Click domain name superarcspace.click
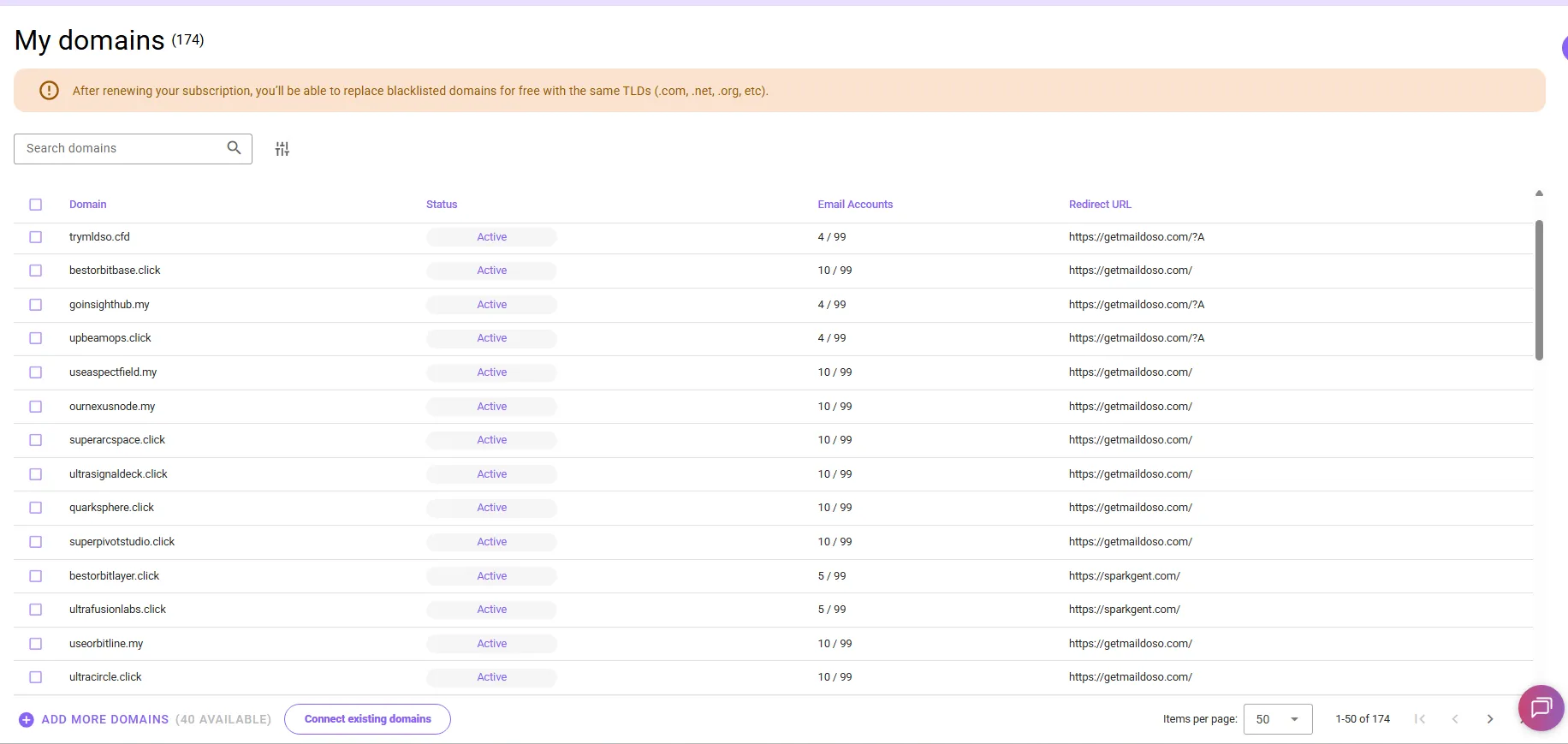Viewport: 1568px width, 744px height. pyautogui.click(x=117, y=440)
